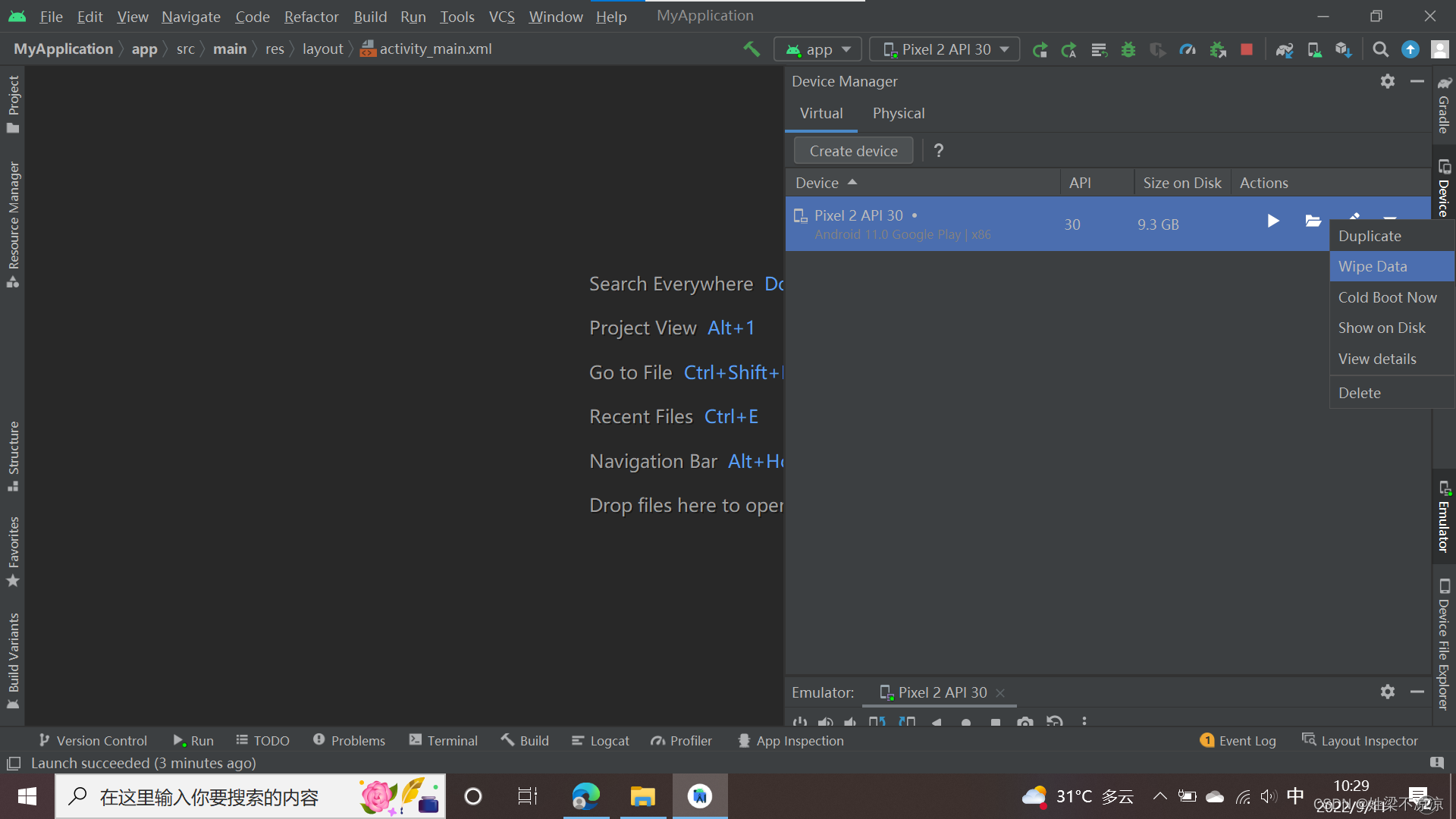This screenshot has width=1456, height=819.
Task: Open device folder icon in Actions column
Action: [1313, 221]
